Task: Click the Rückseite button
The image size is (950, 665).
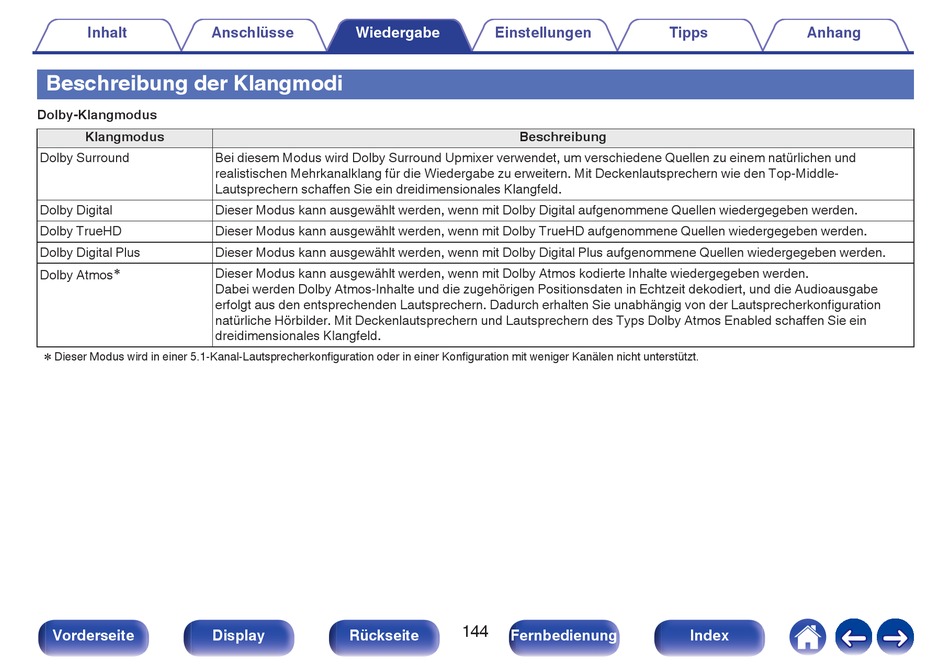Action: point(384,636)
